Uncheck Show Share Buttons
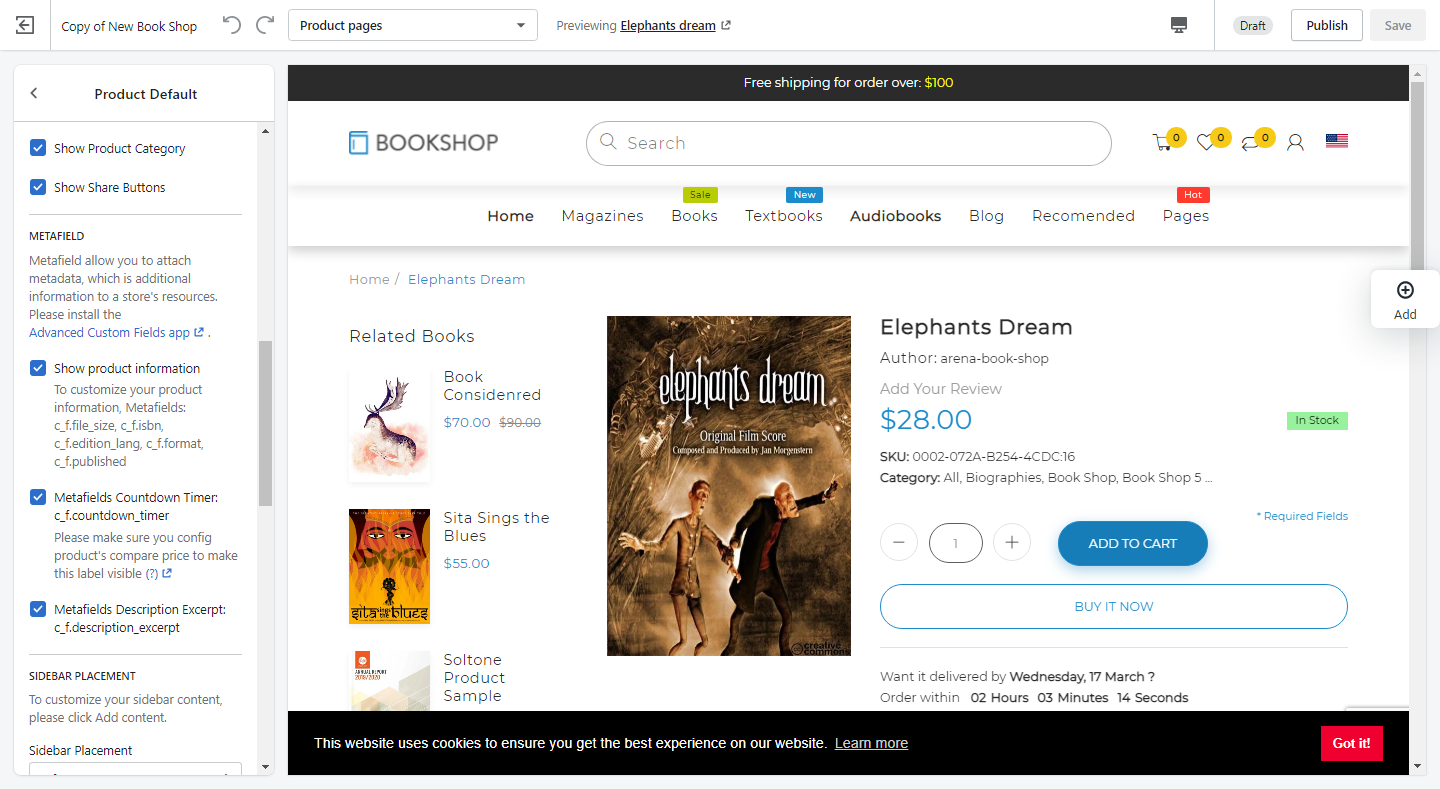Image resolution: width=1440 pixels, height=789 pixels. coord(38,187)
